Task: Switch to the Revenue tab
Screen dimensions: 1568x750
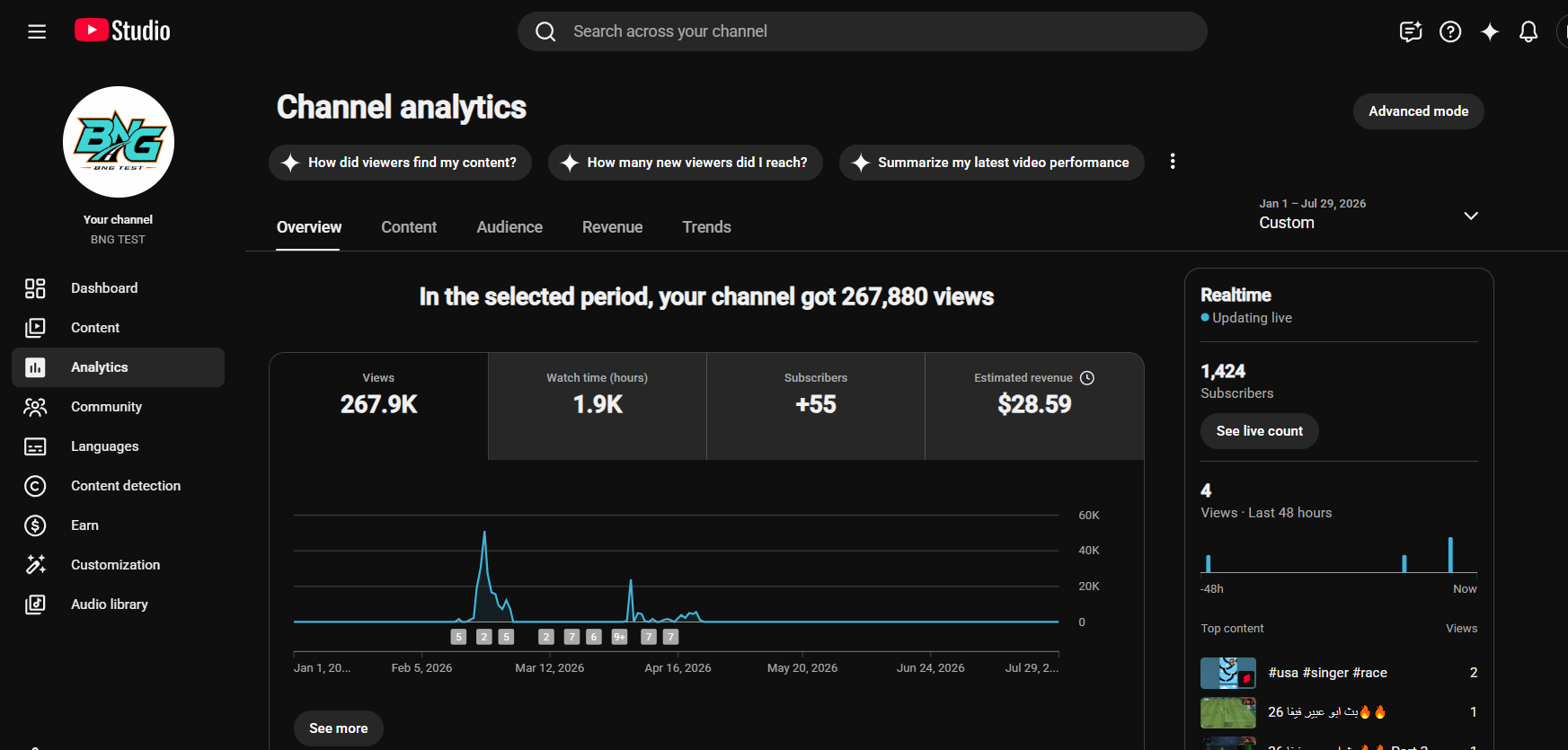Action: 613,227
